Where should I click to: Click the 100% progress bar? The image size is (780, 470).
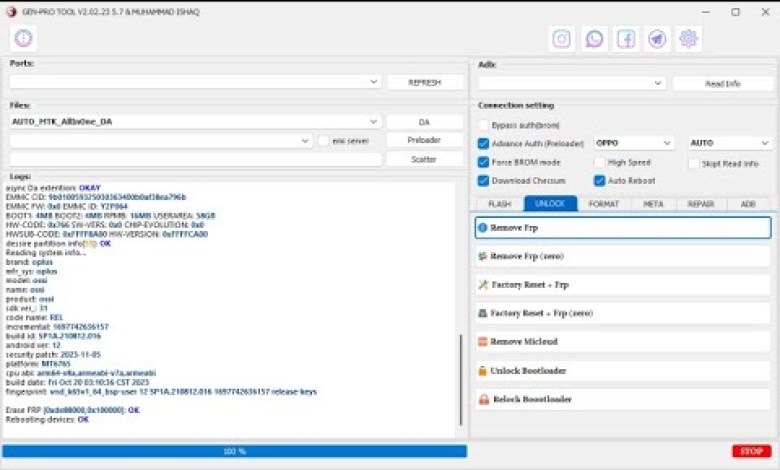point(234,451)
